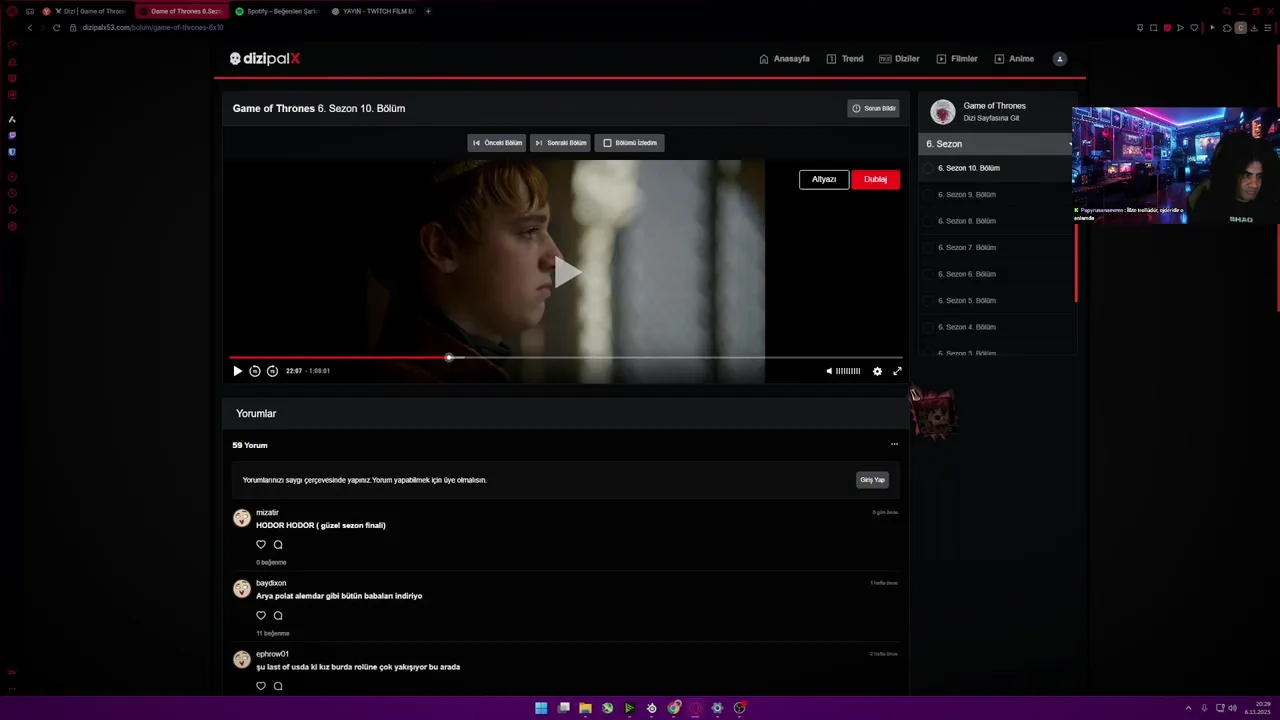Go to series page Dizi Sayfasına Git
This screenshot has width=1280, height=720.
pyautogui.click(x=991, y=118)
